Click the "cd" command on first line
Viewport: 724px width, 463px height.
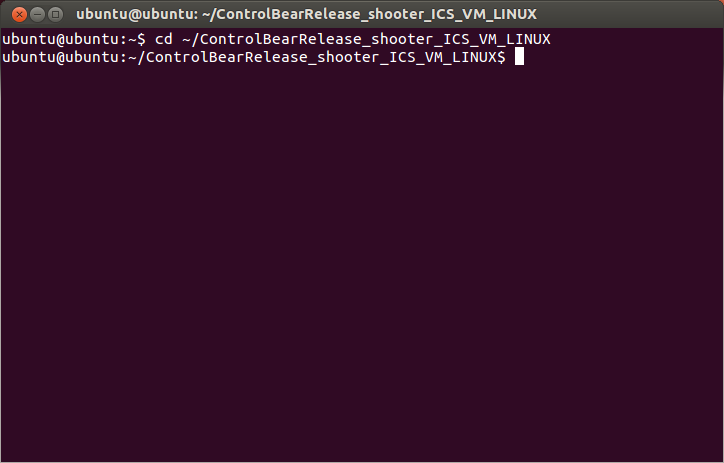(x=163, y=39)
